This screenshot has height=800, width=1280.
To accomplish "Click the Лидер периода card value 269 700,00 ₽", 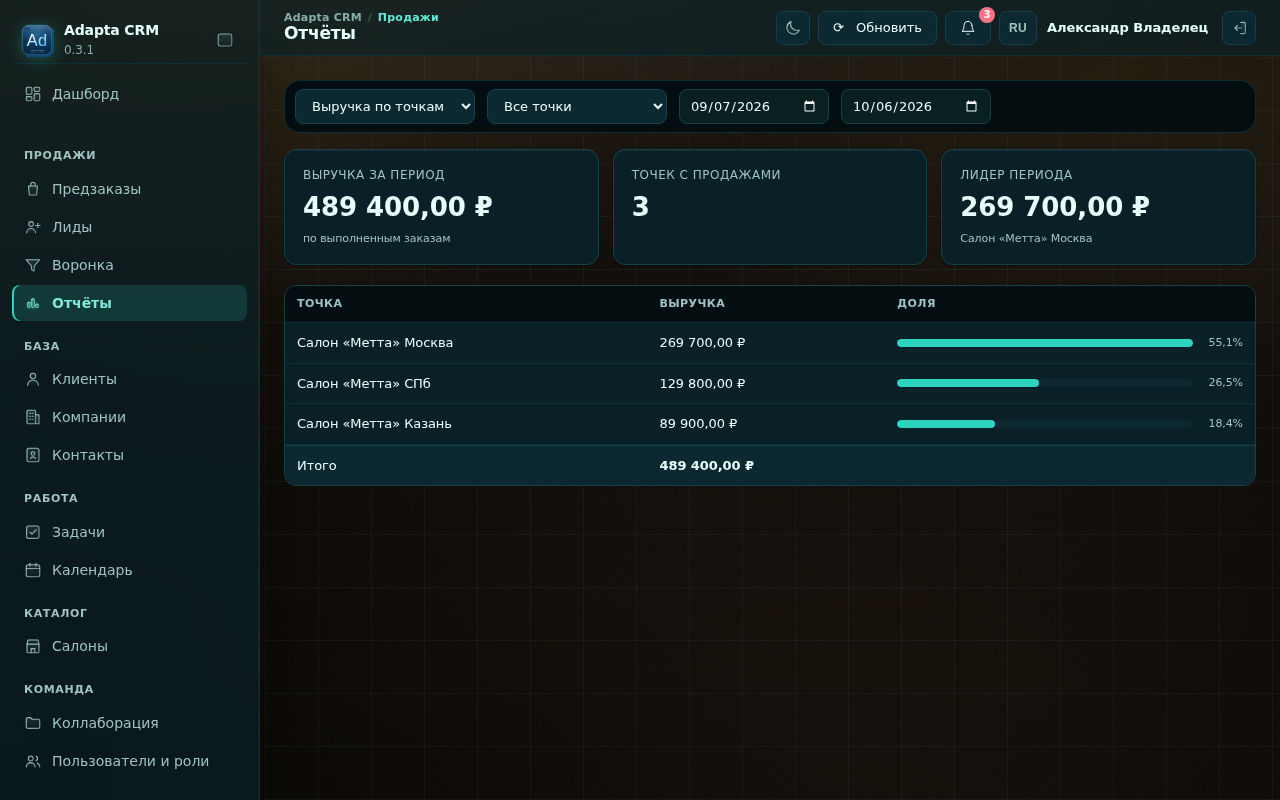I will tap(1055, 207).
